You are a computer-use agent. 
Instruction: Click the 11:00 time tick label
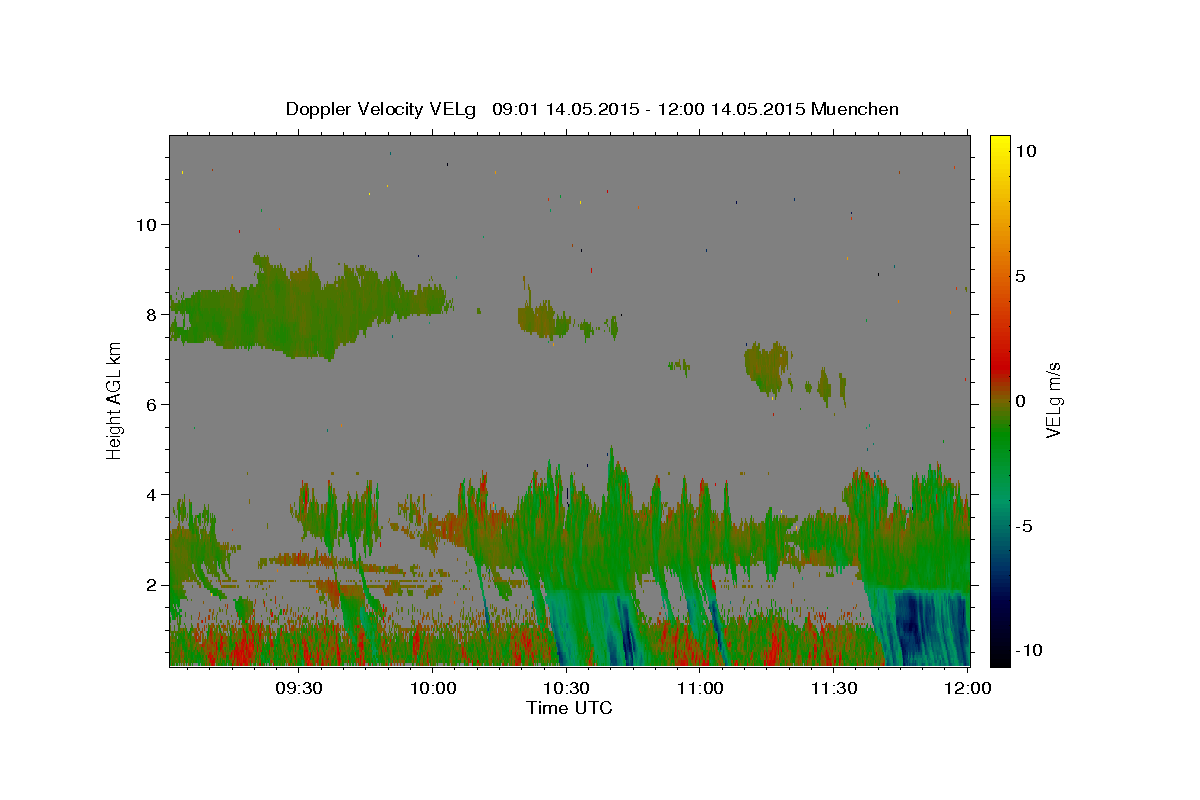(x=700, y=688)
